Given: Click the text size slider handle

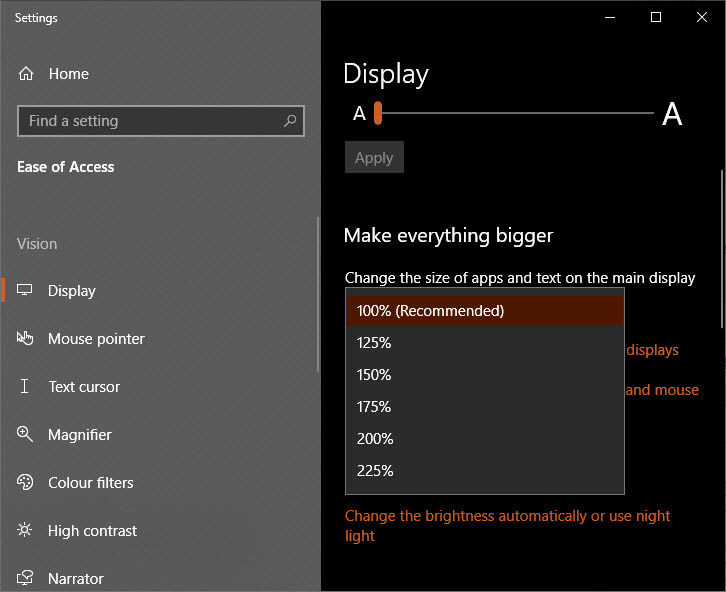Looking at the screenshot, I should pyautogui.click(x=378, y=113).
